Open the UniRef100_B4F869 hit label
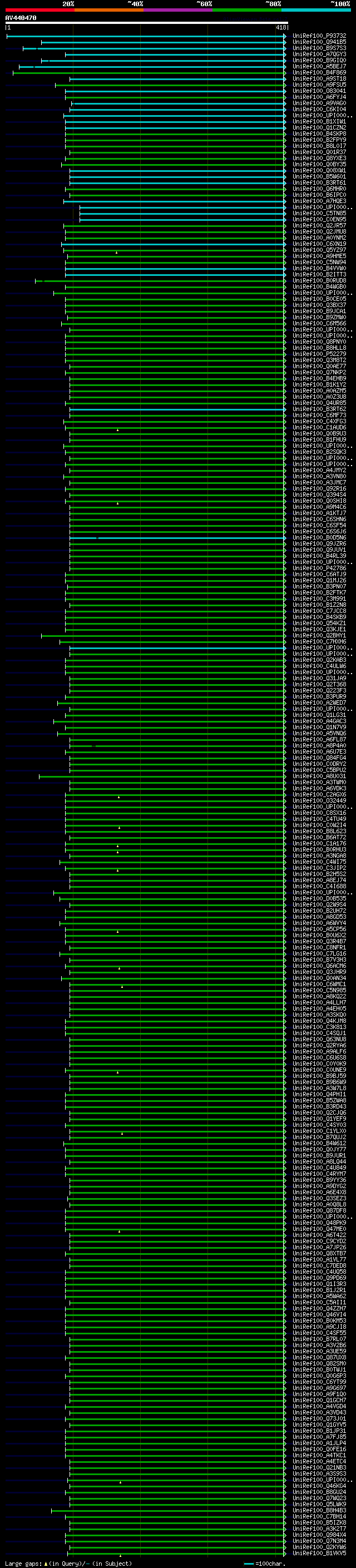Viewport: 356px width, 1568px height. click(x=319, y=72)
